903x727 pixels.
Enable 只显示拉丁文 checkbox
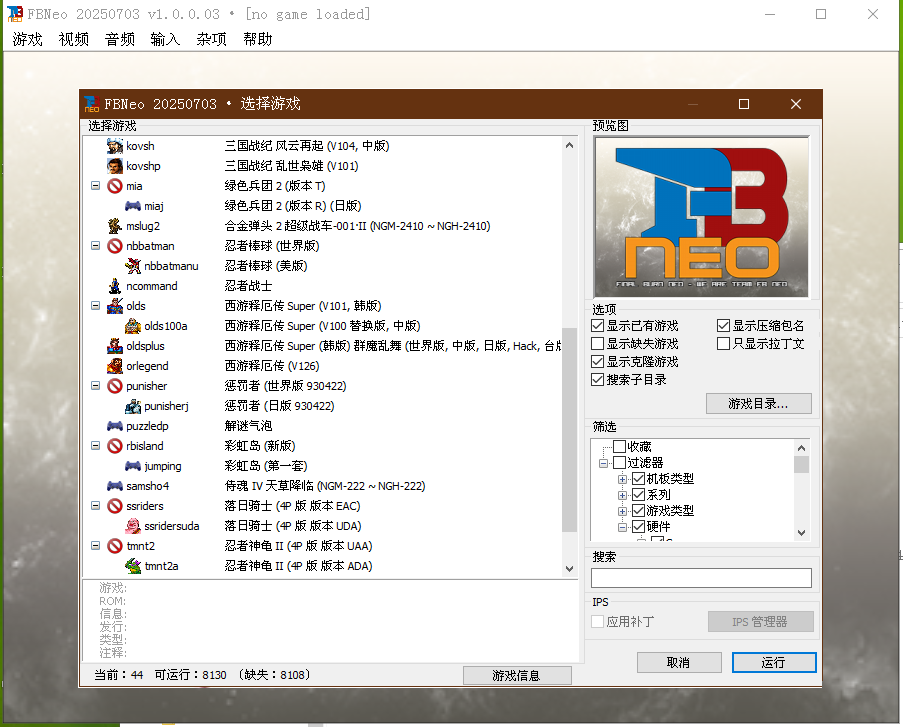pos(723,343)
